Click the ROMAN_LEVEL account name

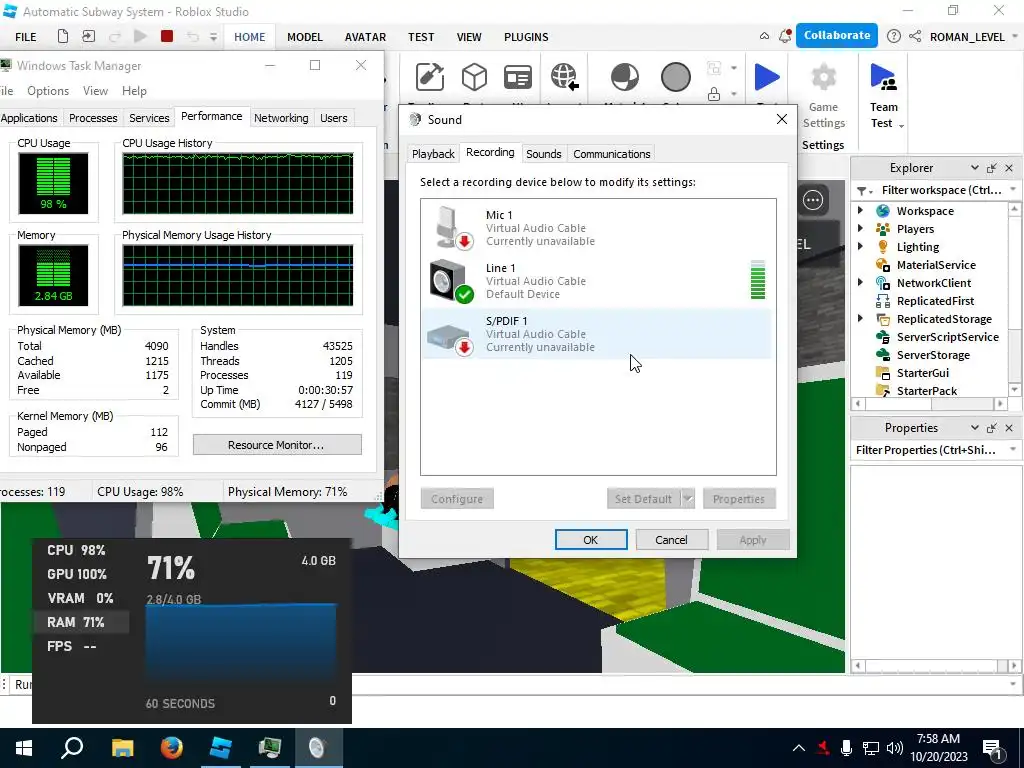967,37
